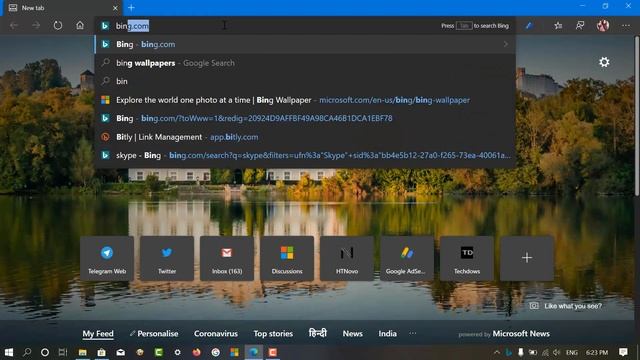Image resolution: width=640 pixels, height=360 pixels.
Task: Click the forward navigation arrow
Action: click(x=36, y=26)
